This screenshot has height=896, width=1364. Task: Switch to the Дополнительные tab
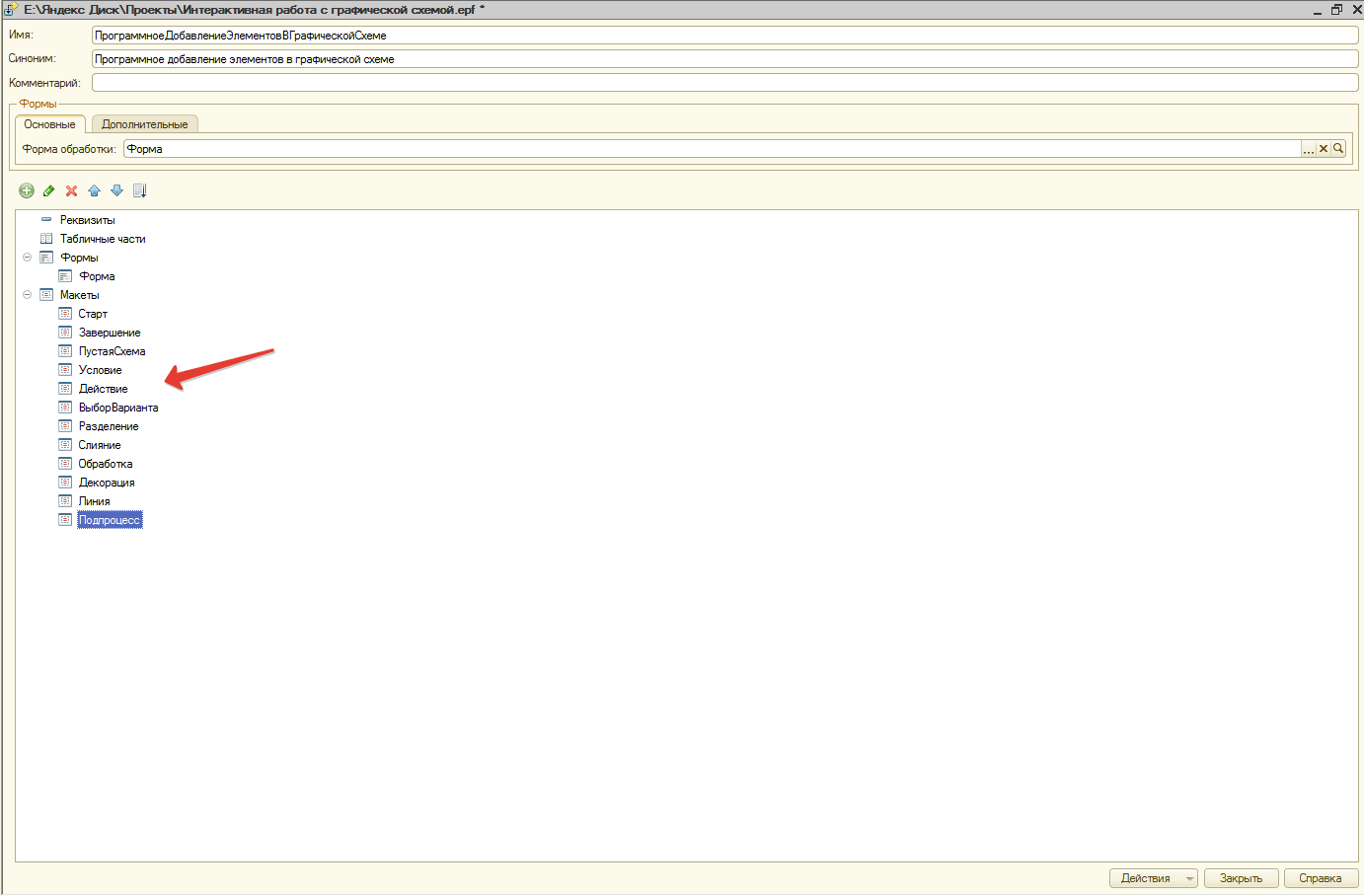(x=144, y=124)
